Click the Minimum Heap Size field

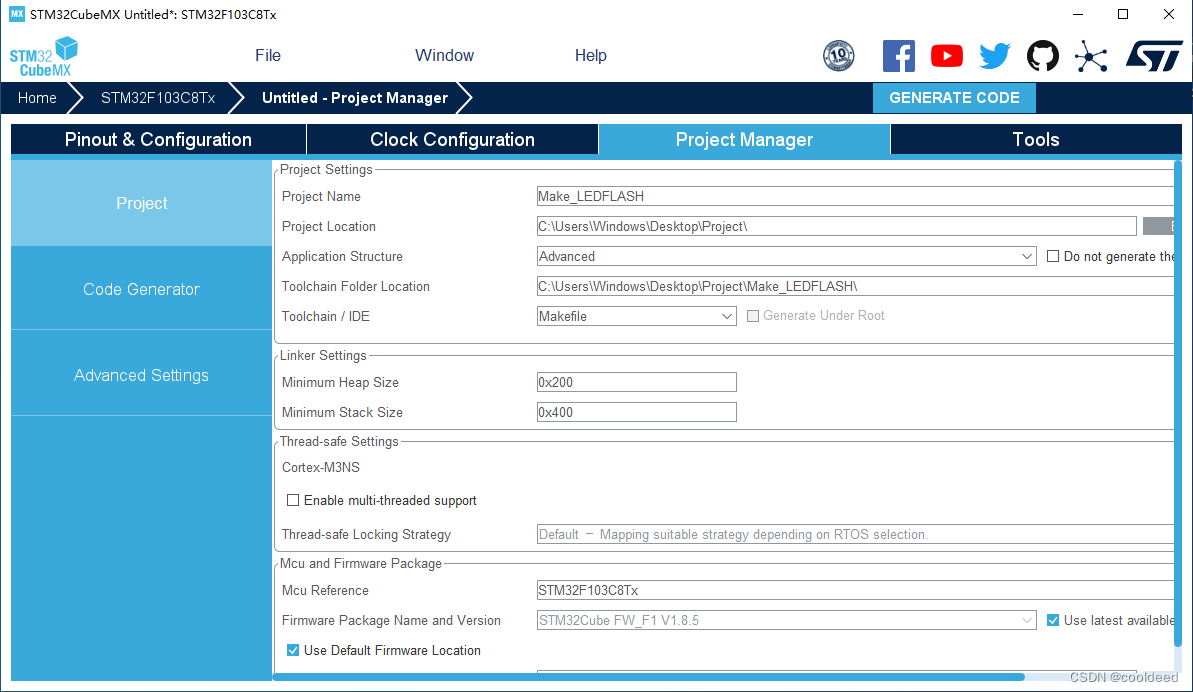click(x=636, y=383)
